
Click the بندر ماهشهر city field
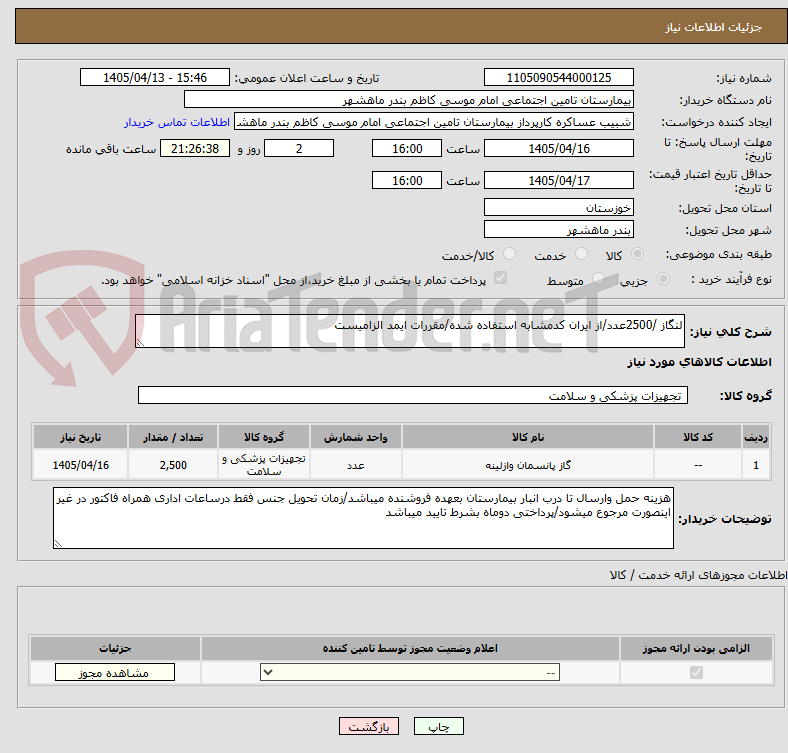point(558,230)
